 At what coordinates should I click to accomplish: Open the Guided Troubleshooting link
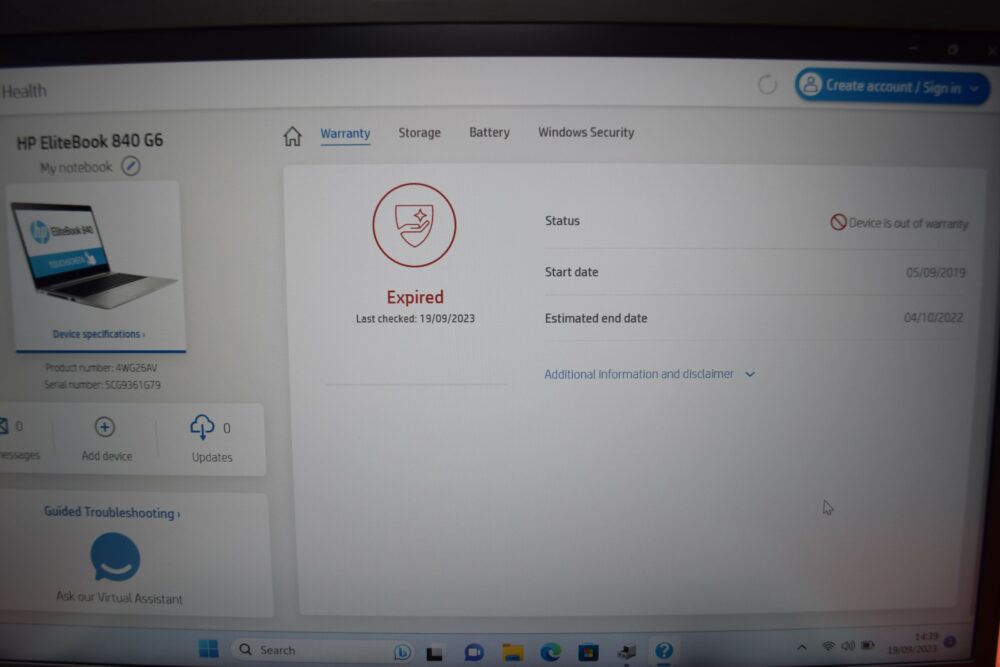112,513
